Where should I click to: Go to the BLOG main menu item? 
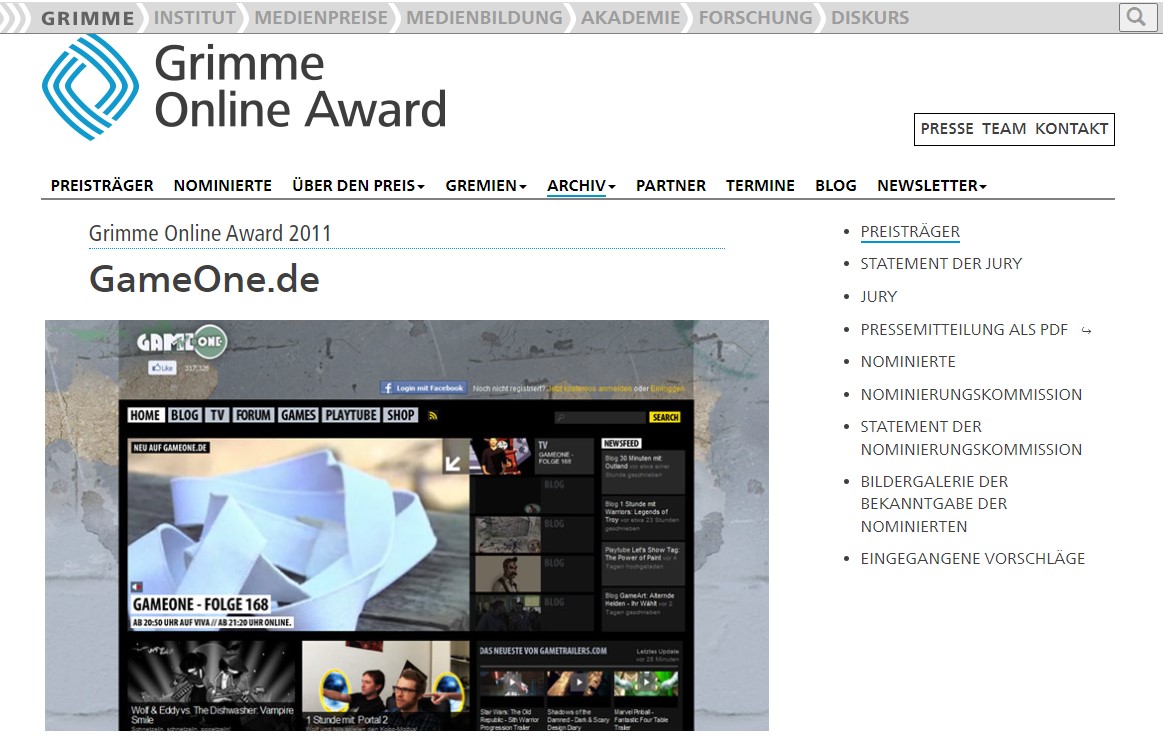tap(836, 185)
